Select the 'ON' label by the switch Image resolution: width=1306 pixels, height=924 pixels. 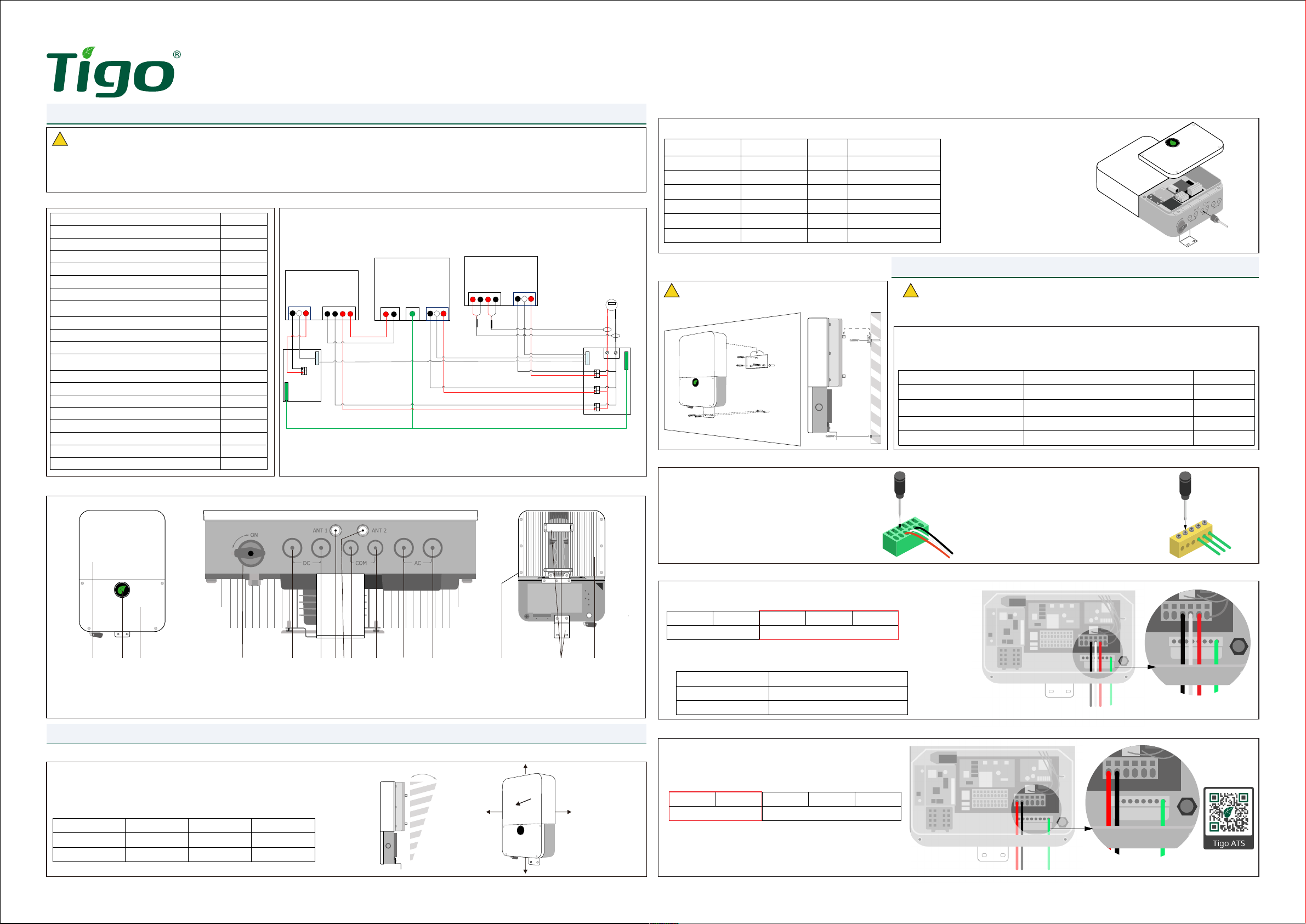coord(254,535)
